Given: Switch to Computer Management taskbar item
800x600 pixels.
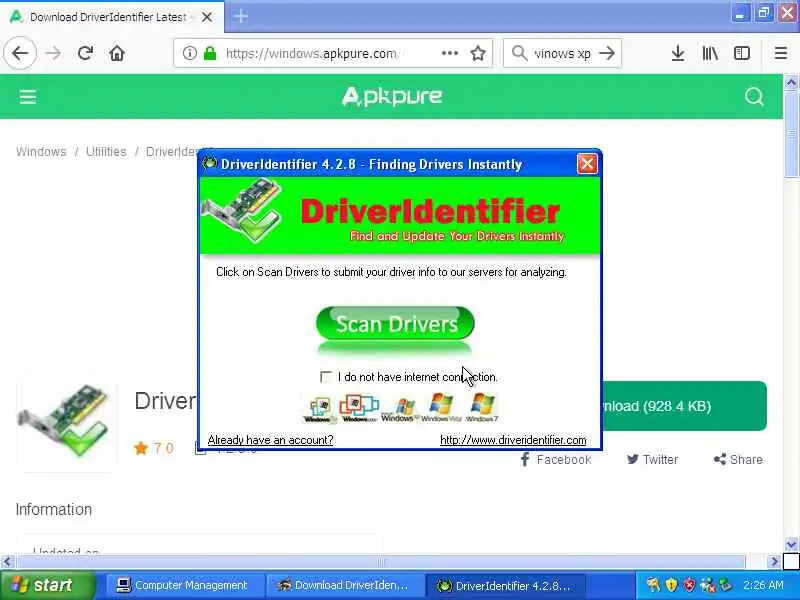Looking at the screenshot, I should (183, 585).
